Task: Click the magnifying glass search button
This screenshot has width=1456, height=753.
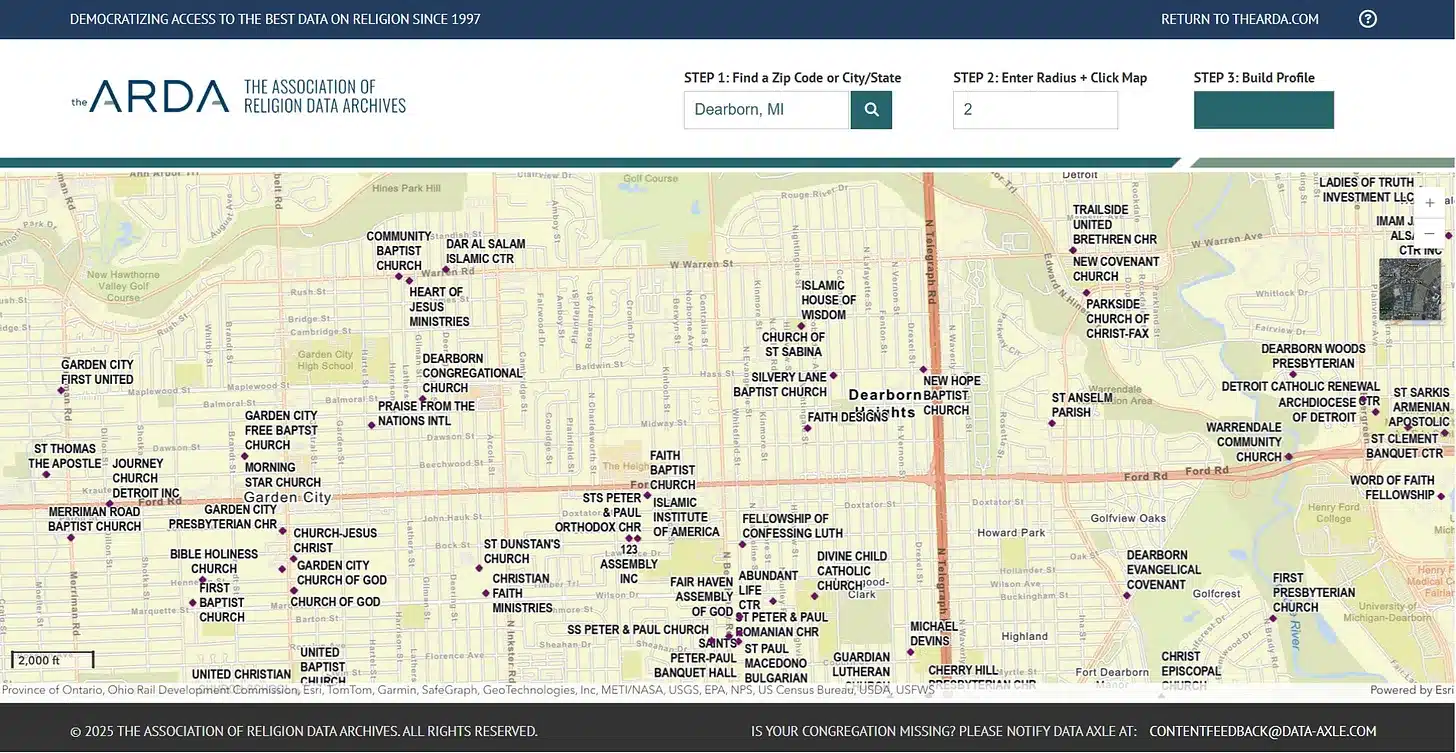Action: click(871, 110)
